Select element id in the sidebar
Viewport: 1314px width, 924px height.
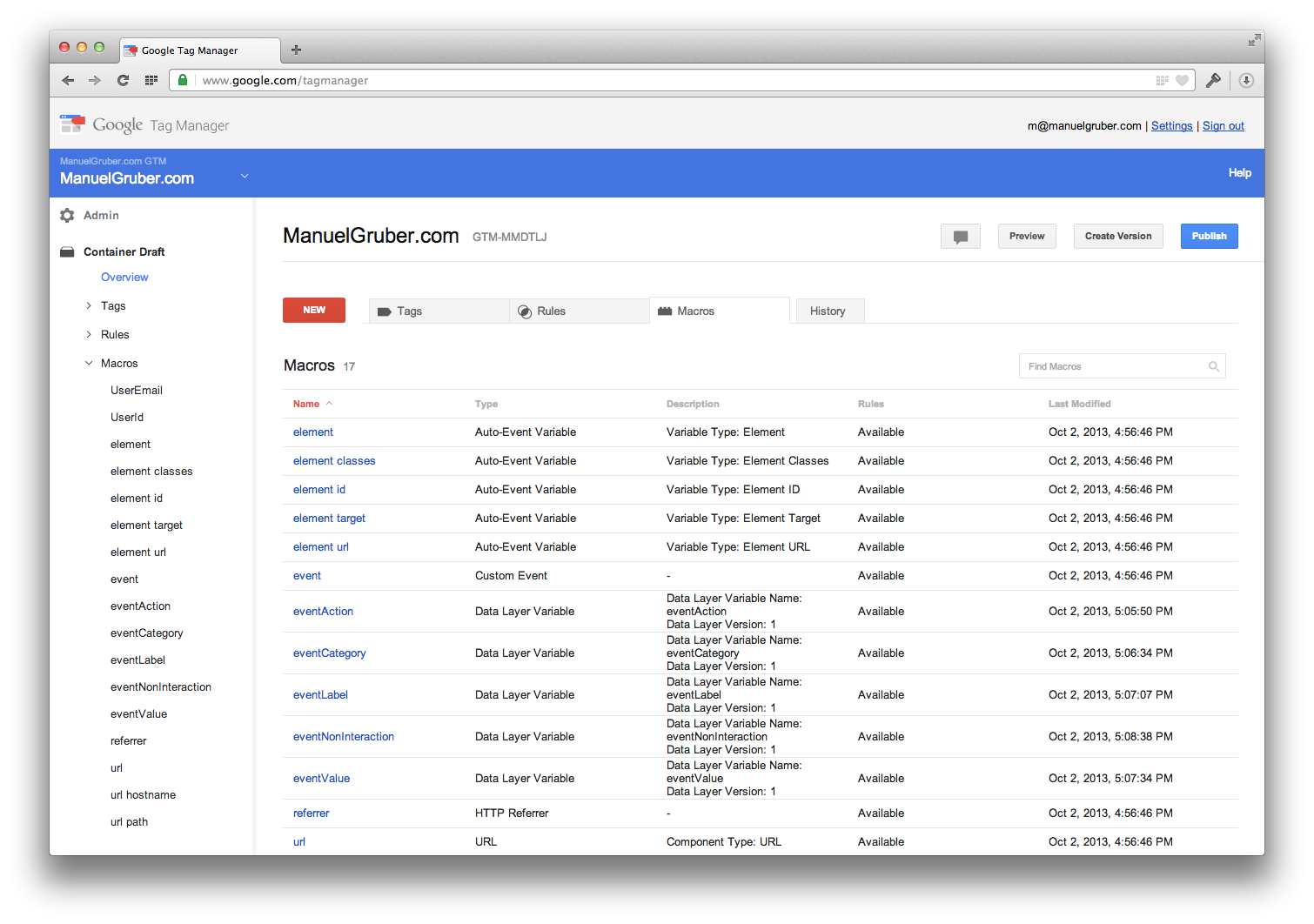pyautogui.click(x=137, y=498)
